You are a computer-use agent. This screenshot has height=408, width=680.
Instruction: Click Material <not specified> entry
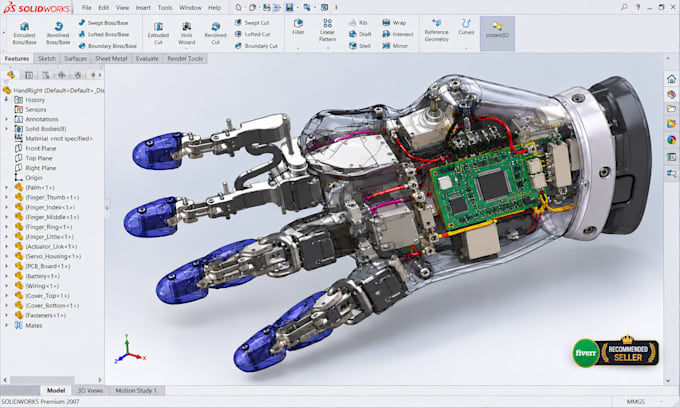click(54, 138)
